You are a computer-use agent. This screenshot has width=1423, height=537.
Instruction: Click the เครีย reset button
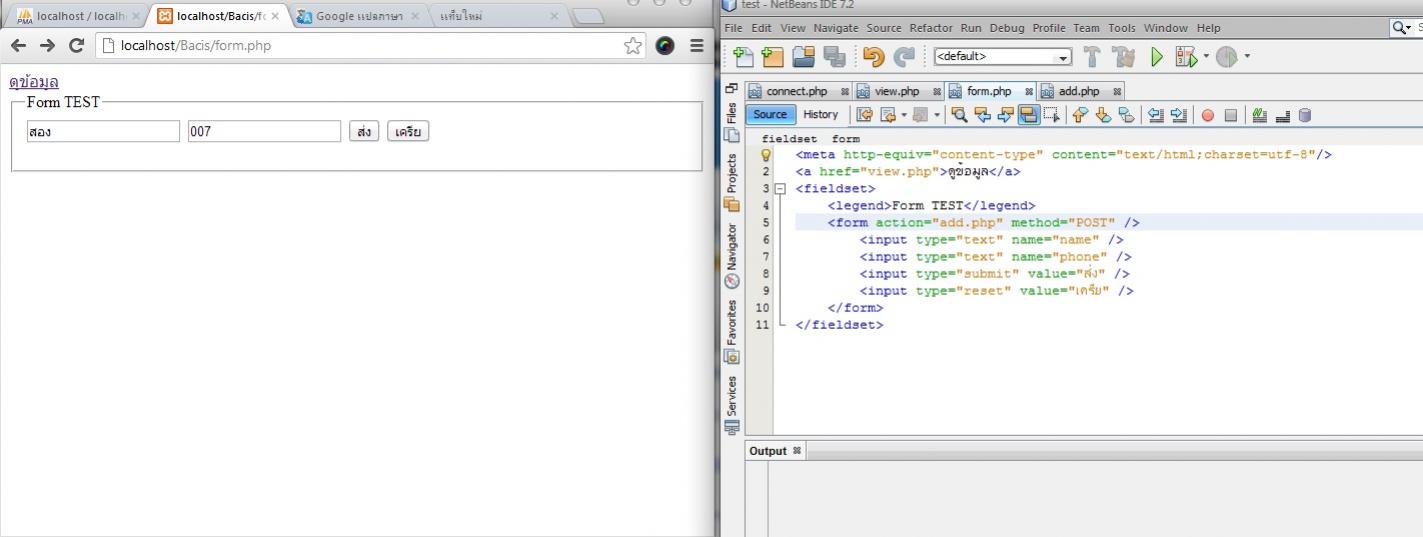coord(408,131)
